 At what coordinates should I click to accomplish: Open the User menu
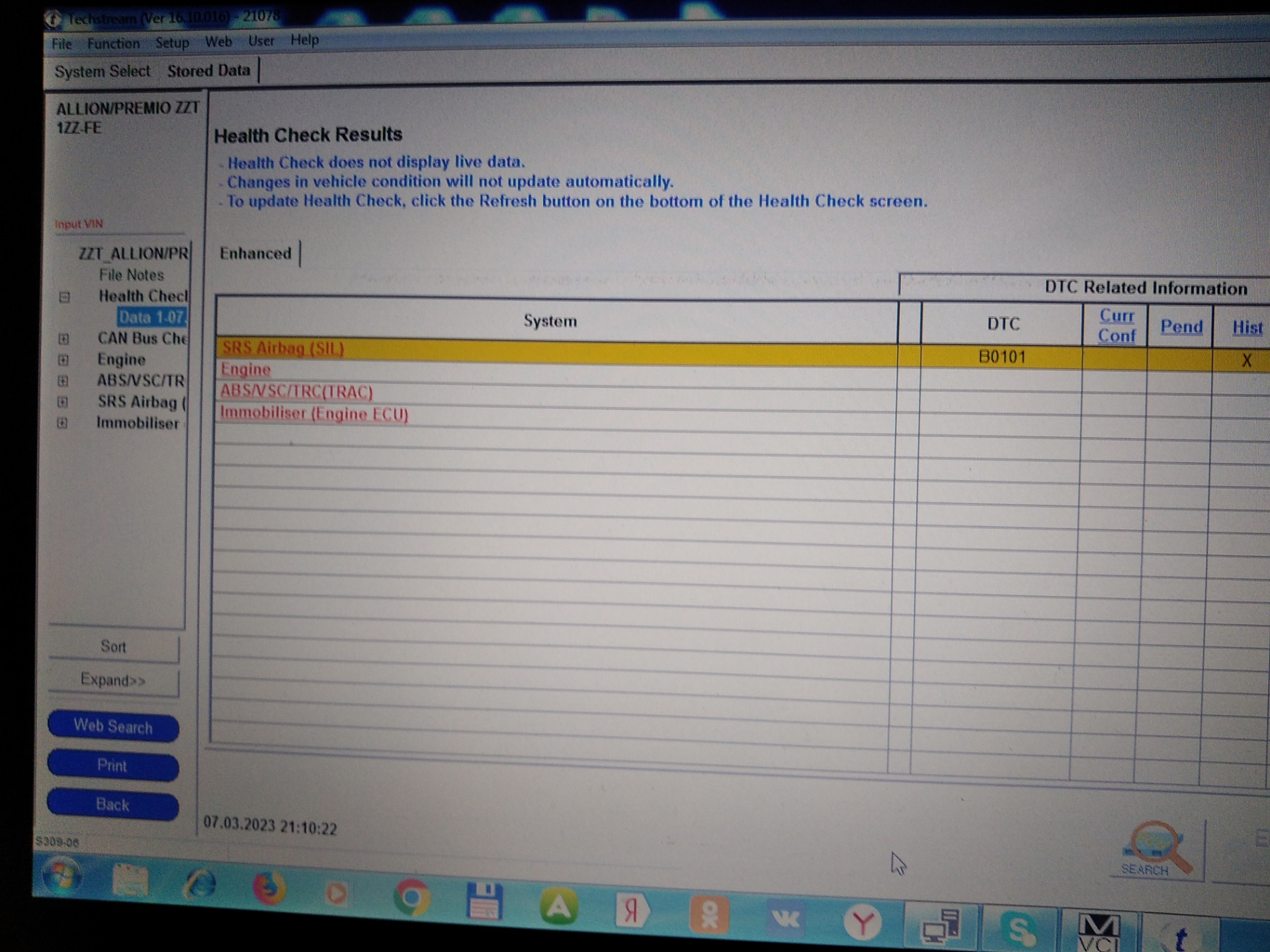click(x=261, y=41)
